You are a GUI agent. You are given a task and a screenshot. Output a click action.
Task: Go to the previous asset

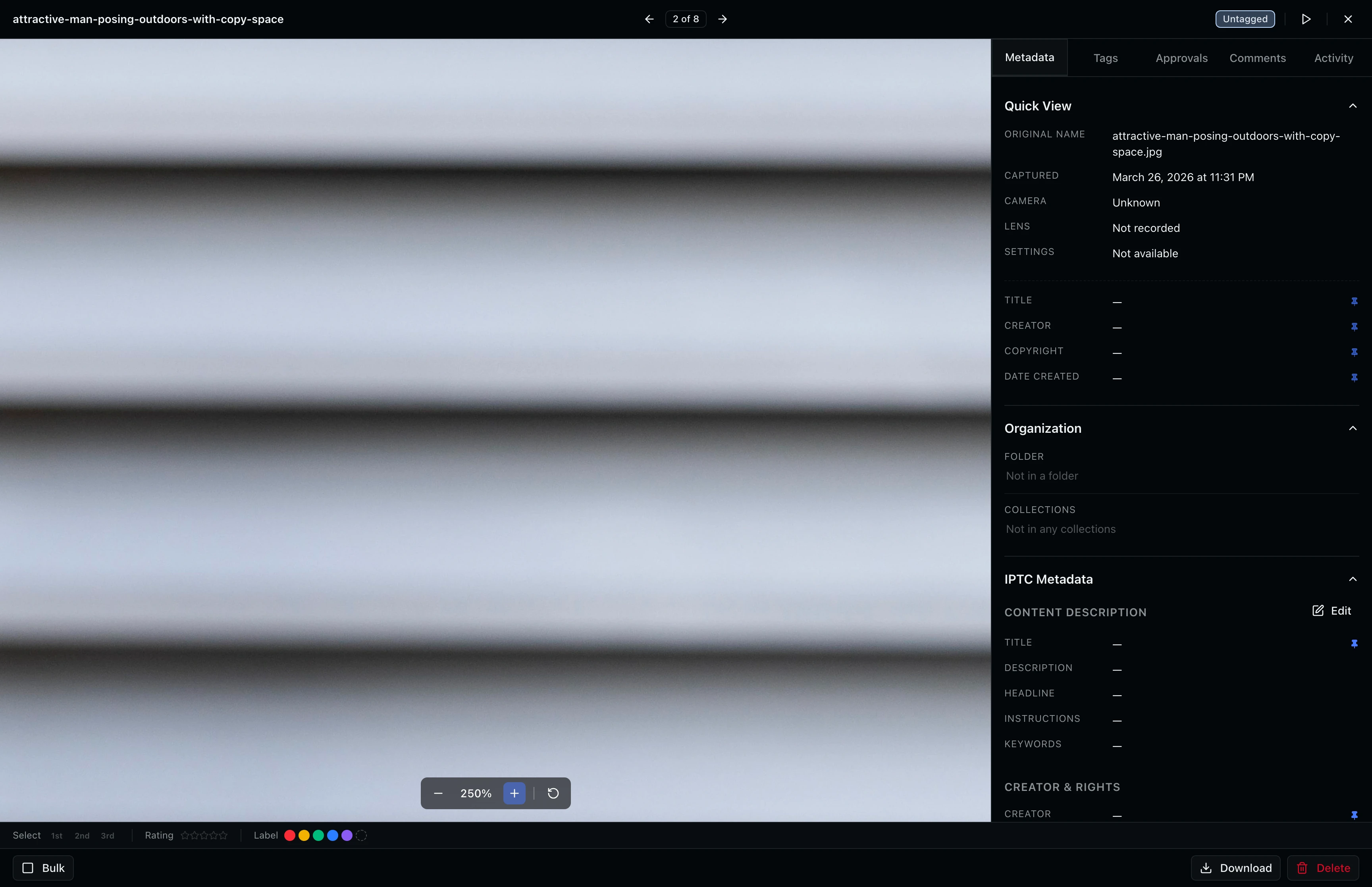point(649,18)
